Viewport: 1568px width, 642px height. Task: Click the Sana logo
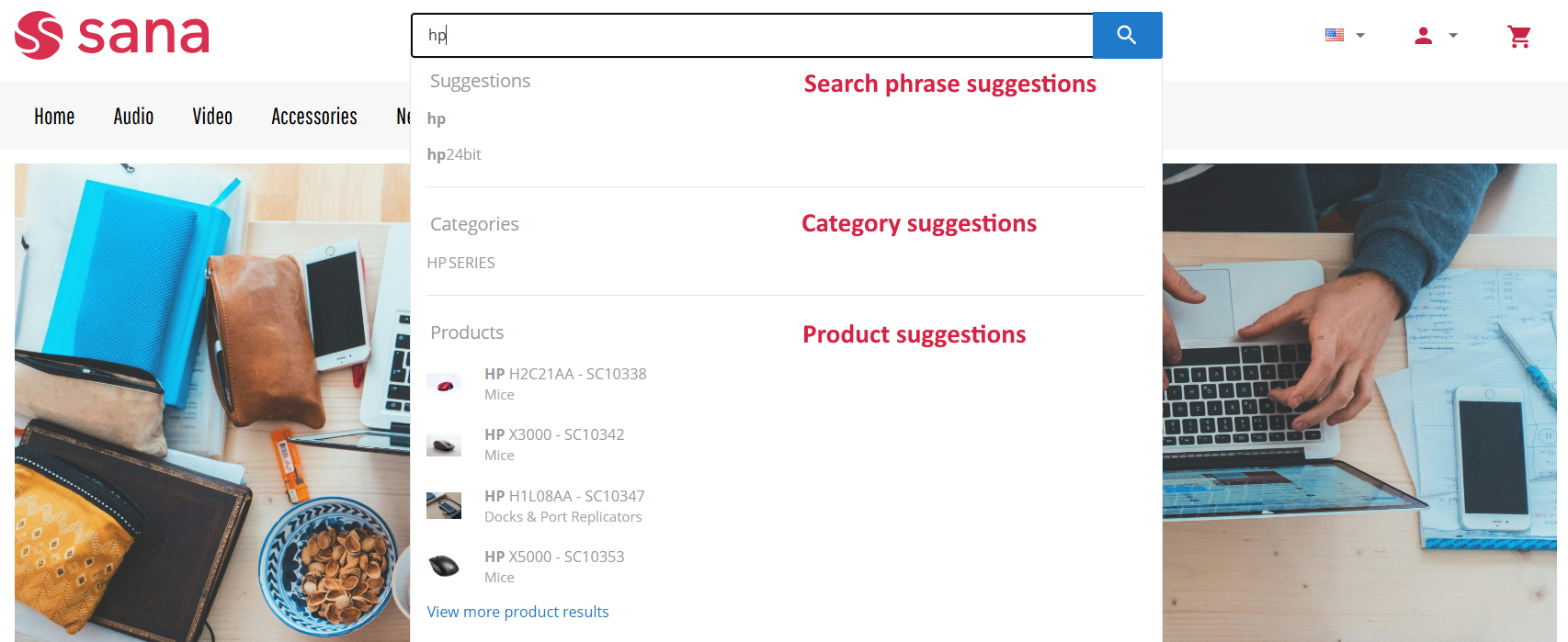pyautogui.click(x=112, y=35)
